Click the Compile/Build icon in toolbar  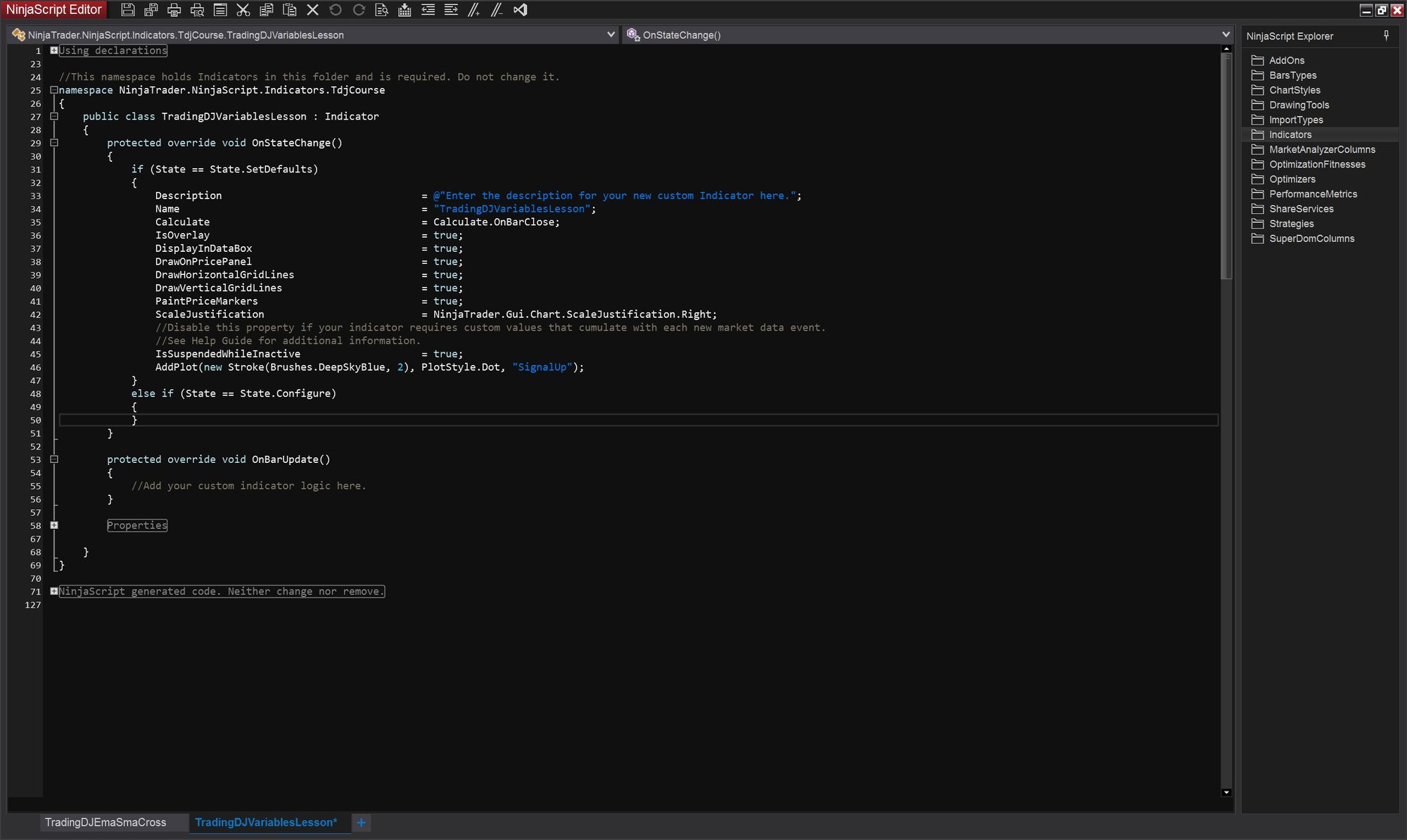[x=404, y=10]
